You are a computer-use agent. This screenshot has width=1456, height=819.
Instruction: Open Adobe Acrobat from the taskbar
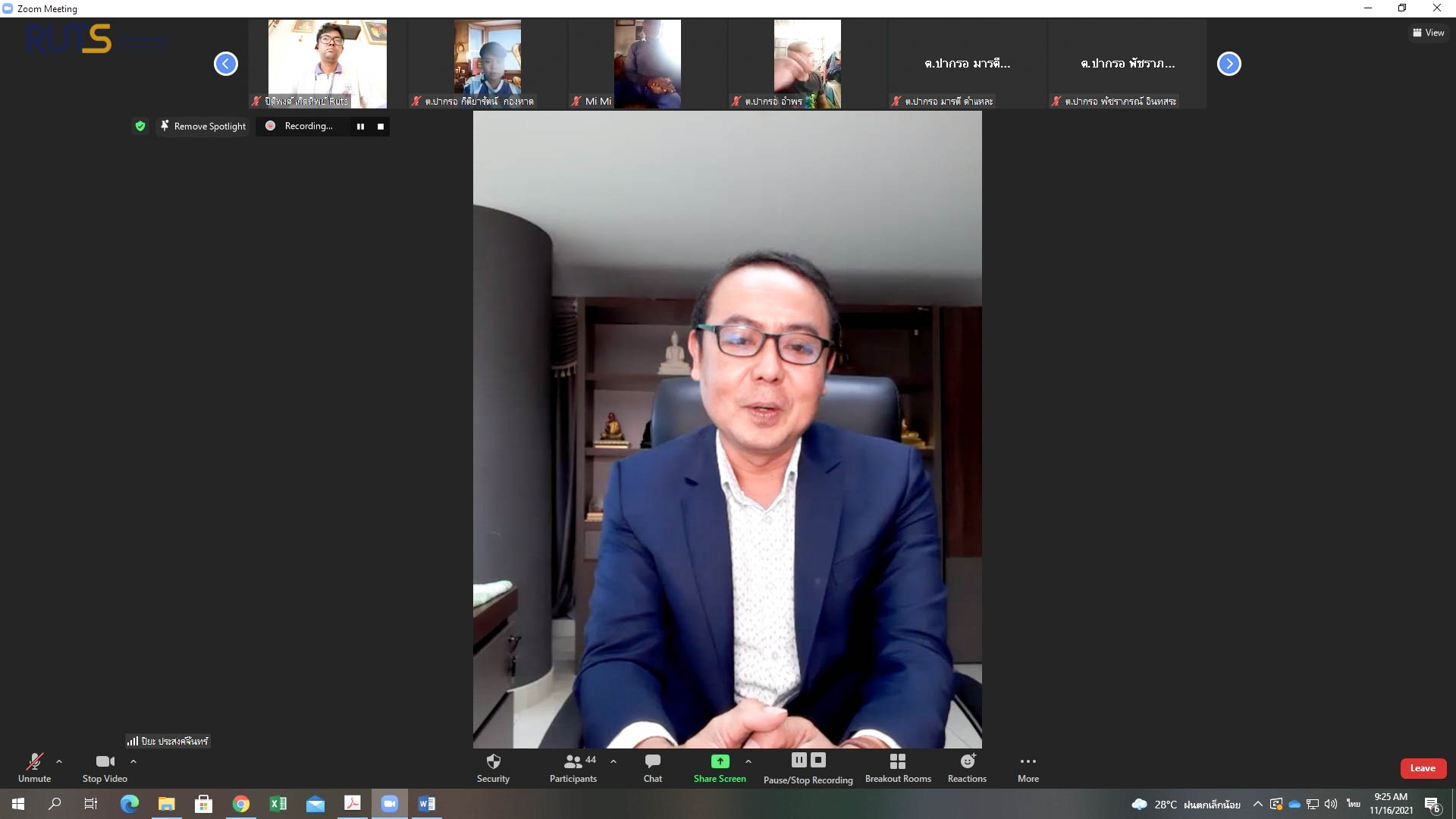(353, 804)
